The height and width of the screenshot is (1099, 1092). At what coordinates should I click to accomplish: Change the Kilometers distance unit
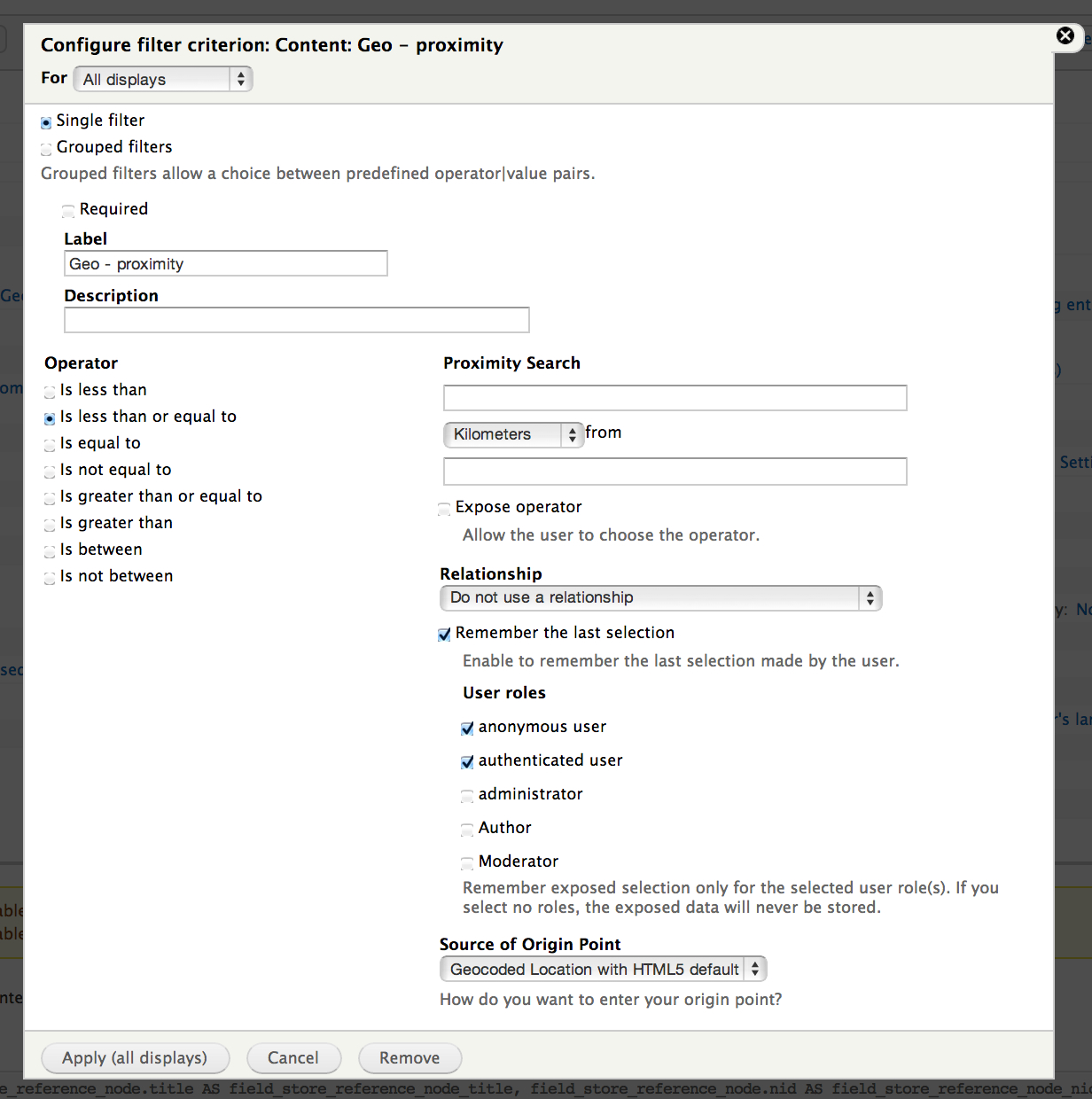click(512, 435)
